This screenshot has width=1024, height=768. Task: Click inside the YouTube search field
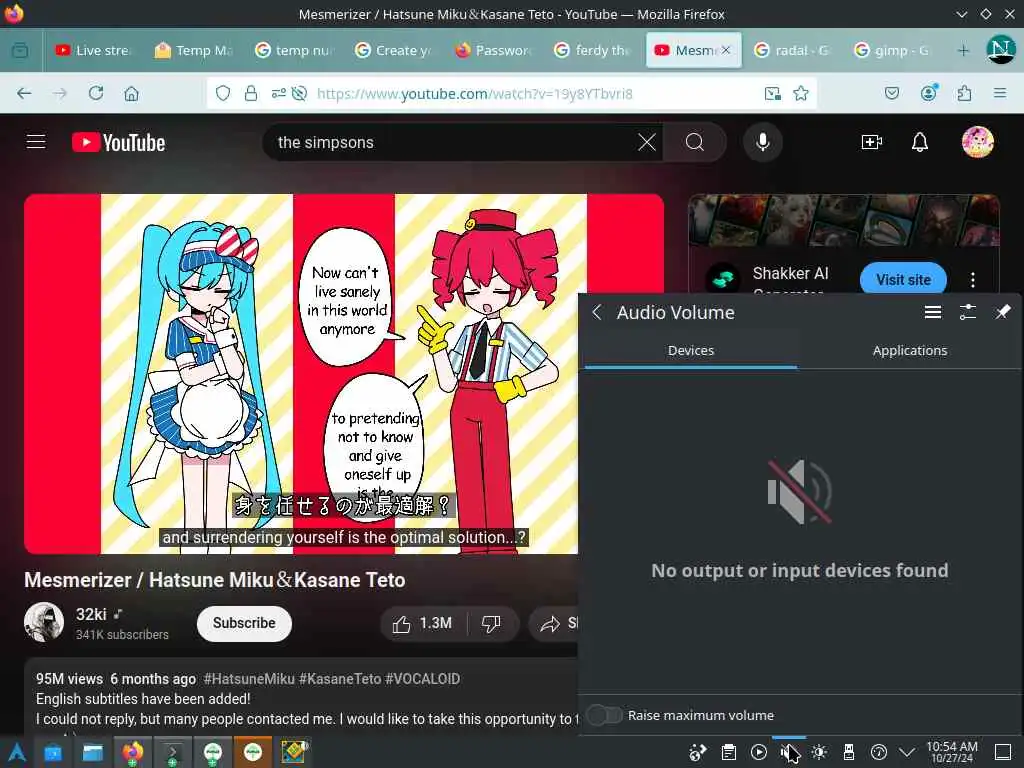click(451, 142)
